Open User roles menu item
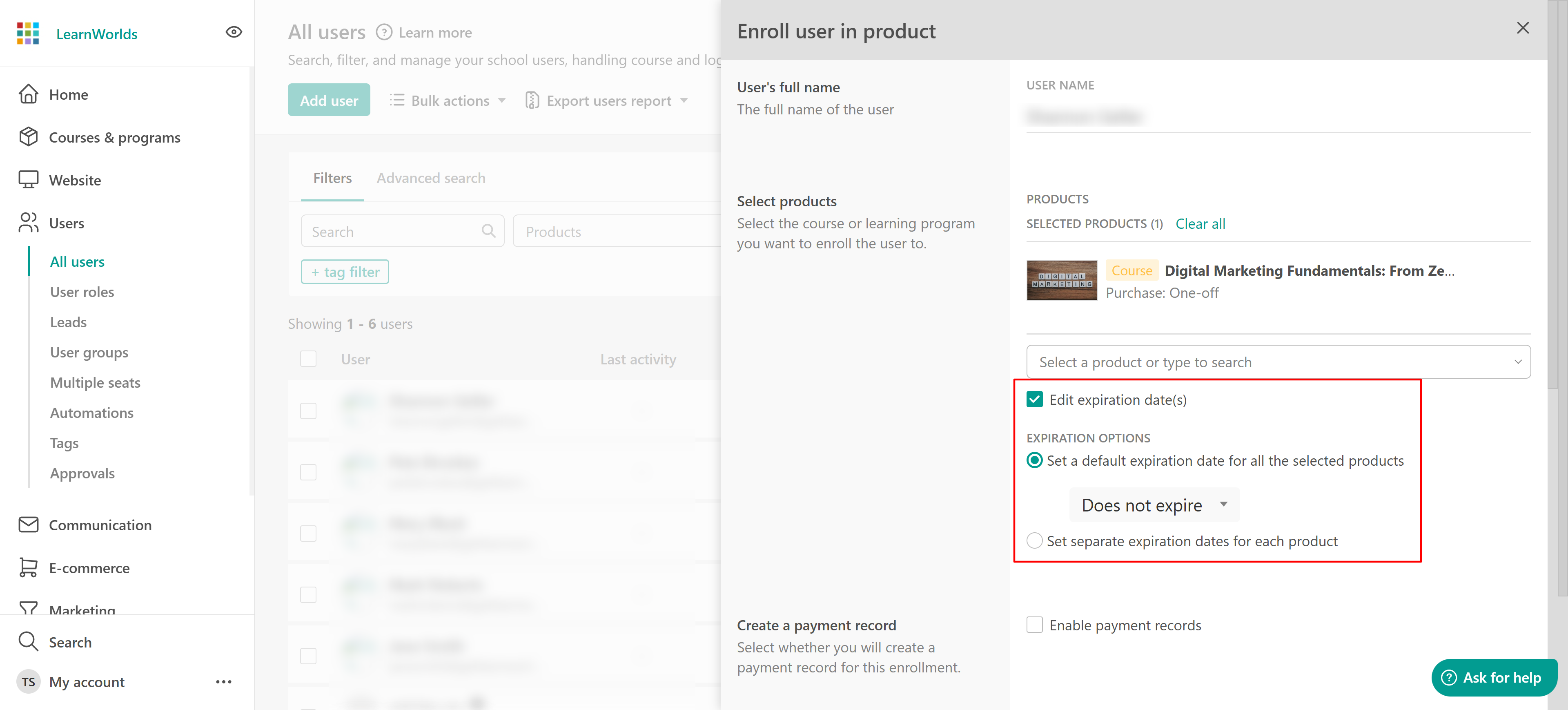Screen dimensions: 1568x710 [82, 292]
